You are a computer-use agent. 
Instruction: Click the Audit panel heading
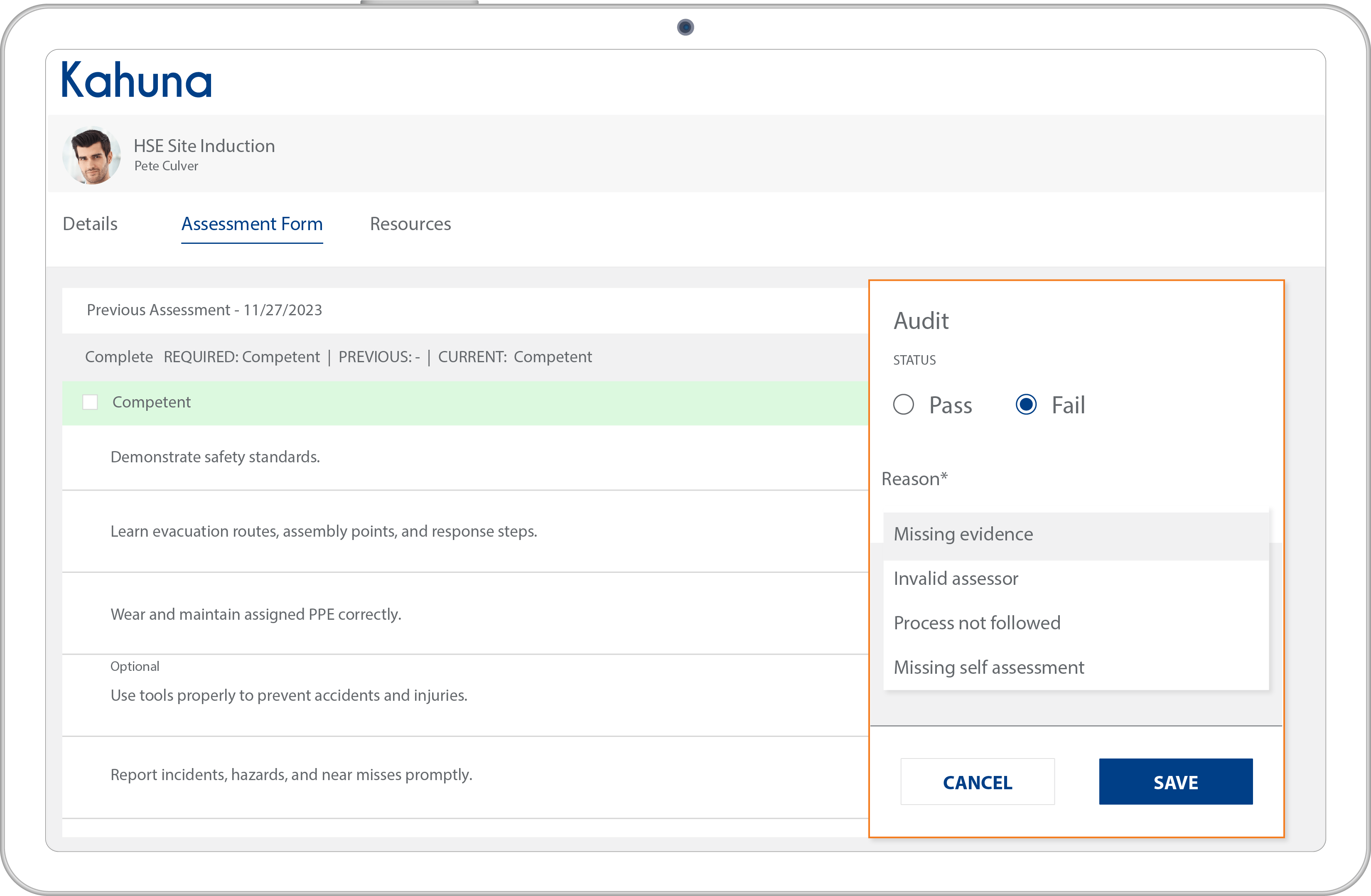pyautogui.click(x=921, y=321)
